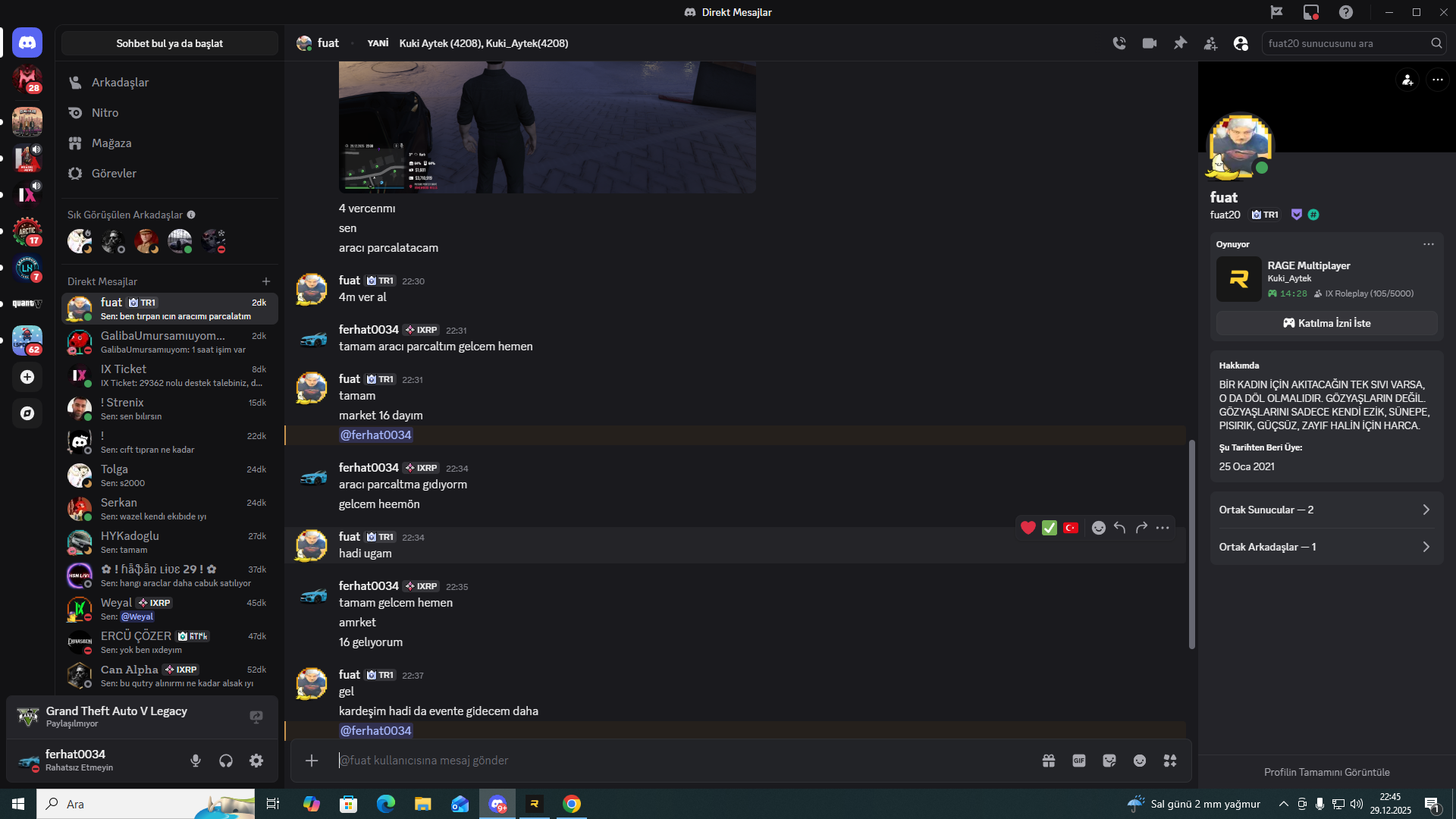Open File Explorer from taskbar
The image size is (1456, 819).
click(x=423, y=804)
